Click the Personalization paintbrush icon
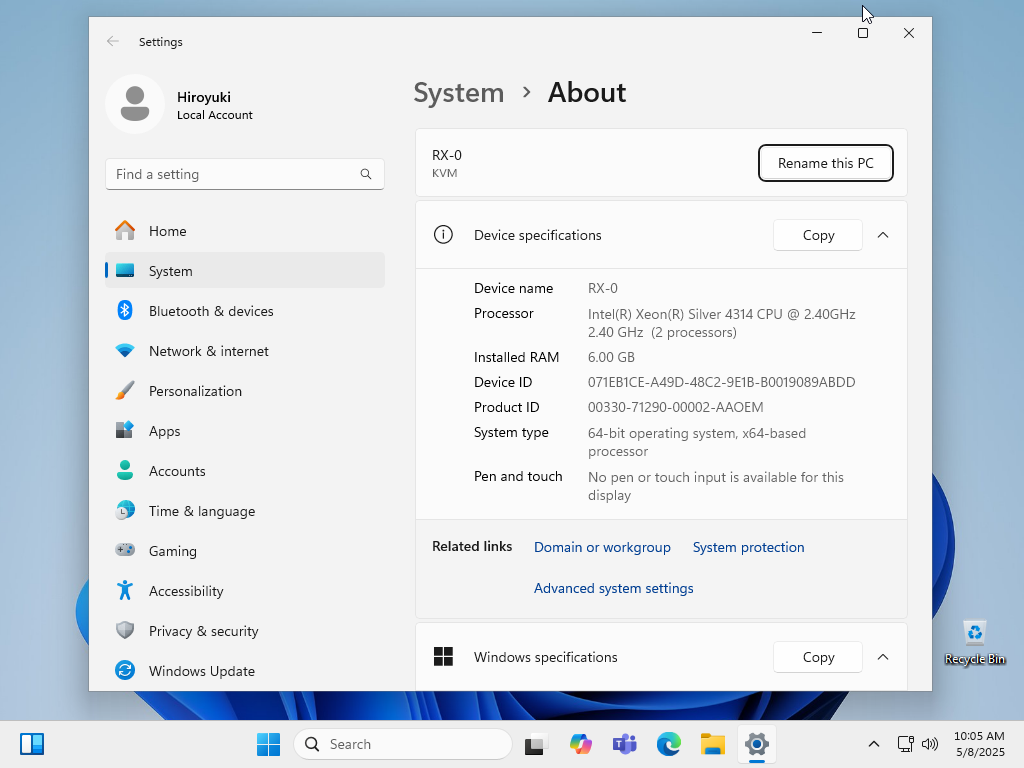1024x768 pixels. pyautogui.click(x=125, y=391)
